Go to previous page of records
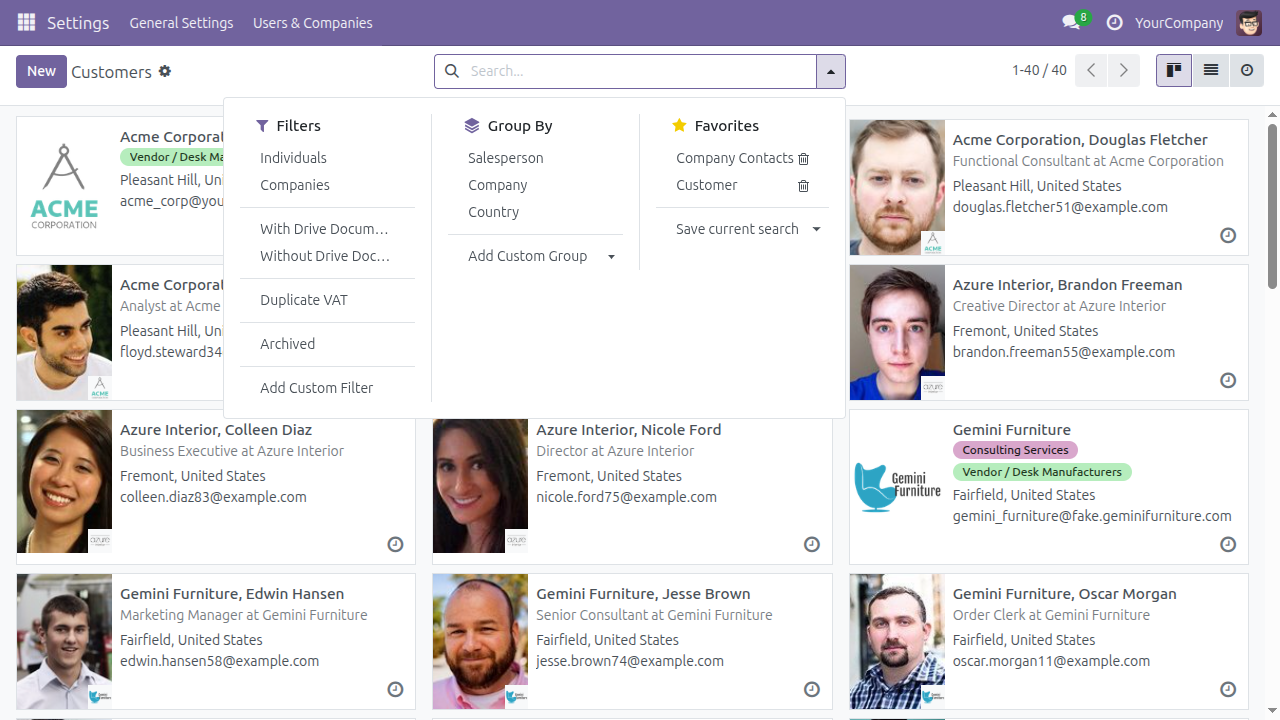This screenshot has height=720, width=1280. 1092,71
